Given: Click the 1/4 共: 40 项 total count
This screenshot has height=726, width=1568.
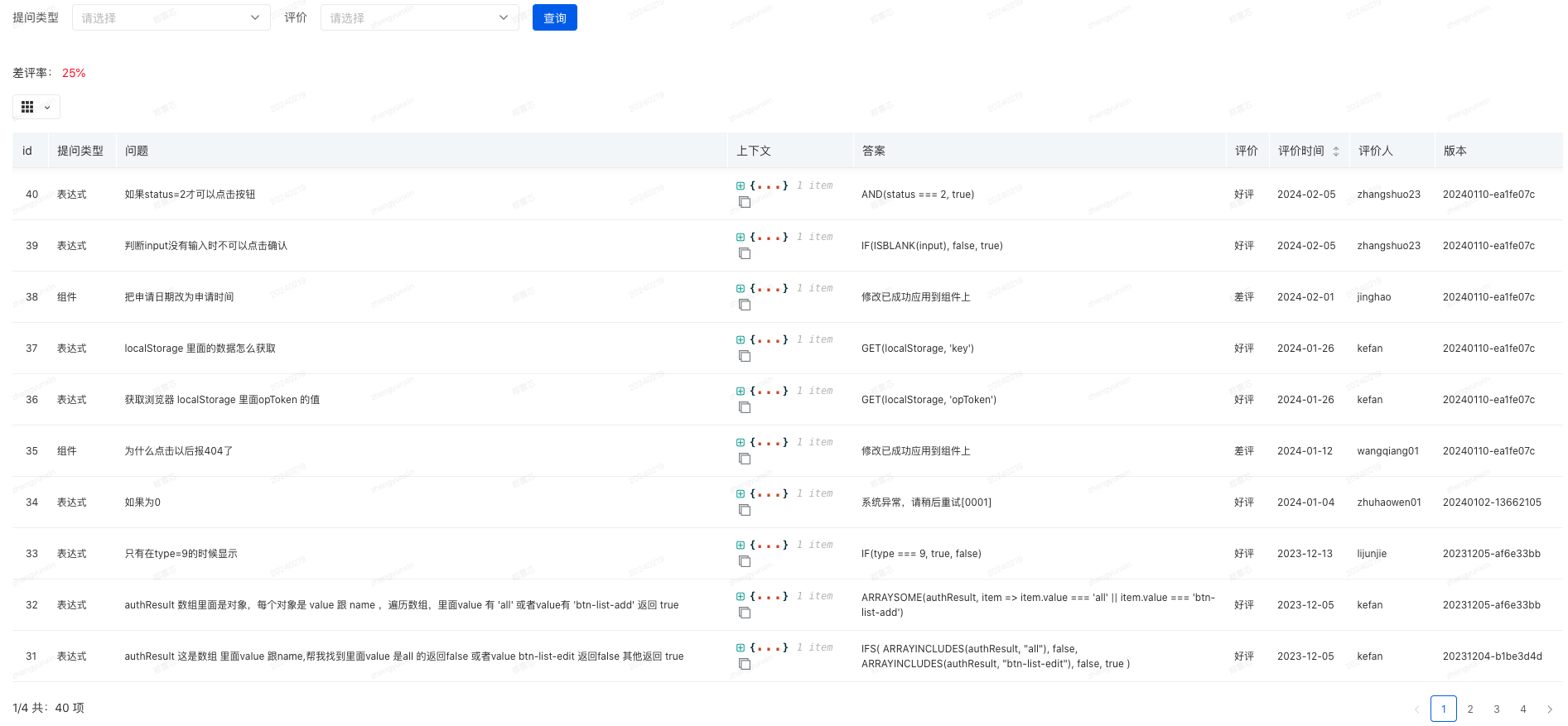Looking at the screenshot, I should click(x=48, y=708).
